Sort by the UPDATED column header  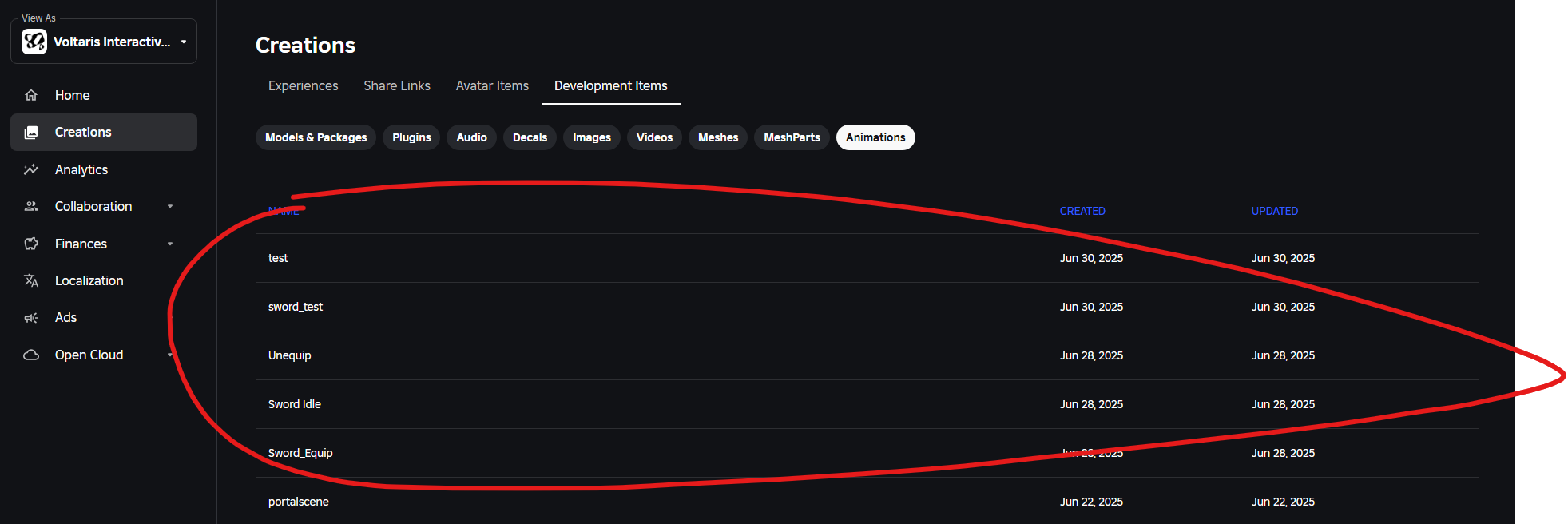pos(1275,211)
